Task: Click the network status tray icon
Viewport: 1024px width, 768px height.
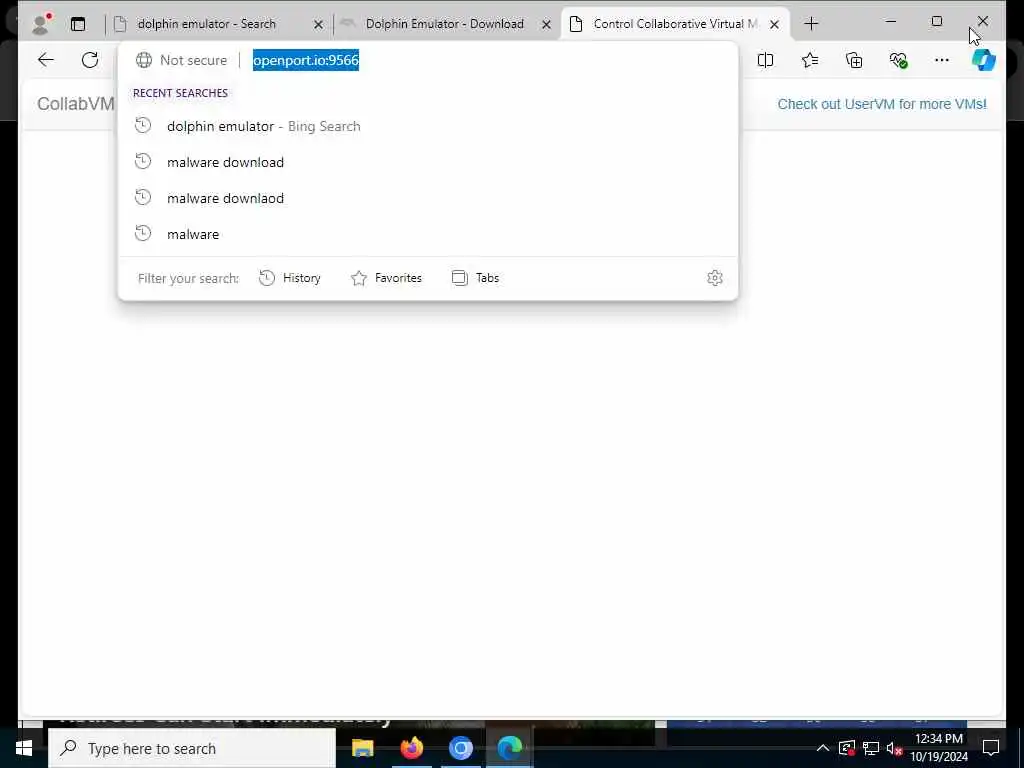Action: coord(871,748)
